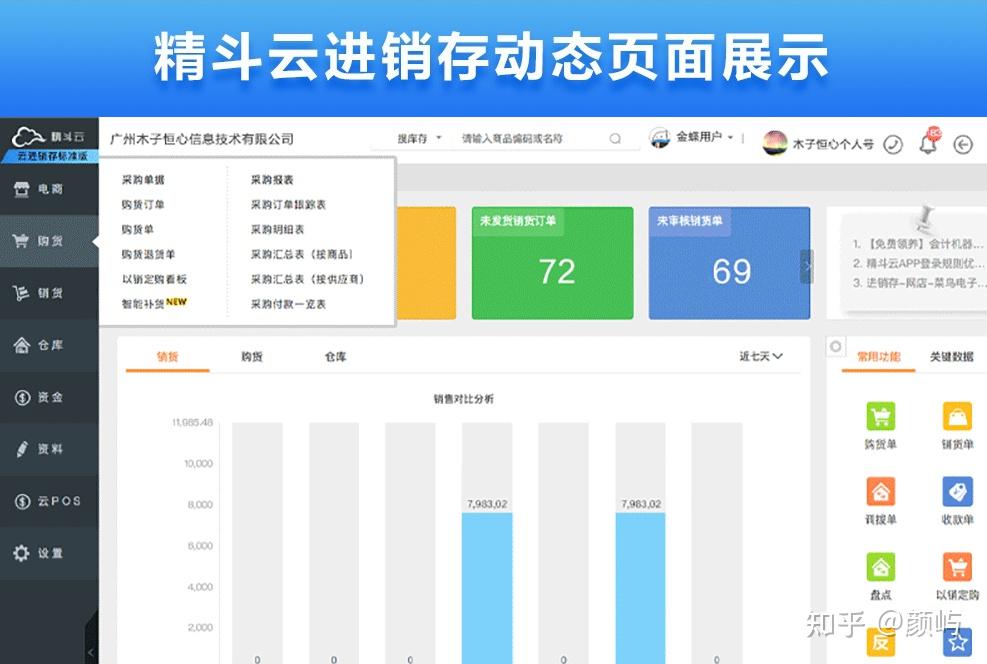The image size is (987, 664).
Task: Open the 电商 sidebar module
Action: pyautogui.click(x=49, y=189)
